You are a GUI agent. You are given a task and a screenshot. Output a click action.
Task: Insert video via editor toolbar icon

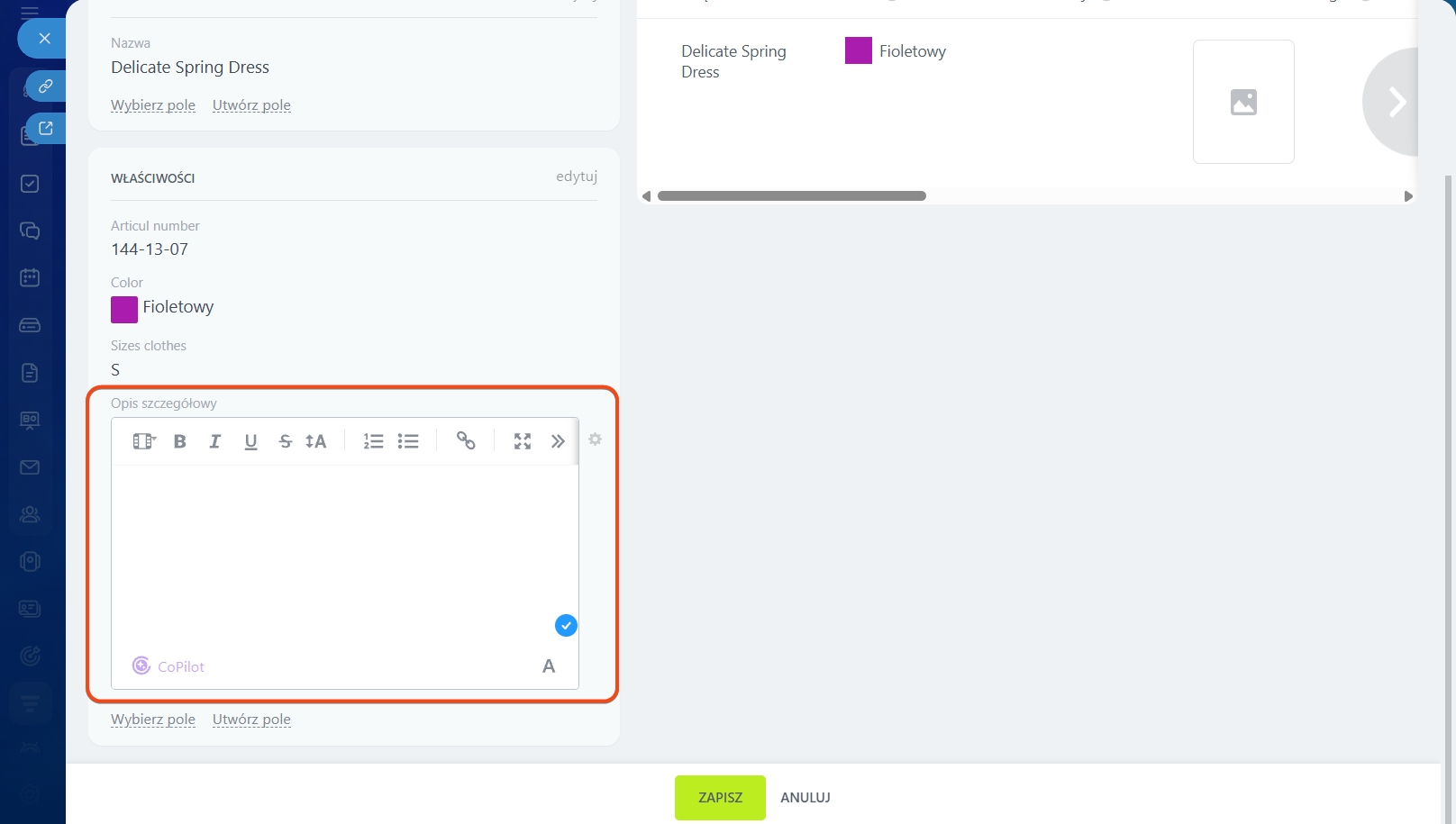pyautogui.click(x=144, y=441)
